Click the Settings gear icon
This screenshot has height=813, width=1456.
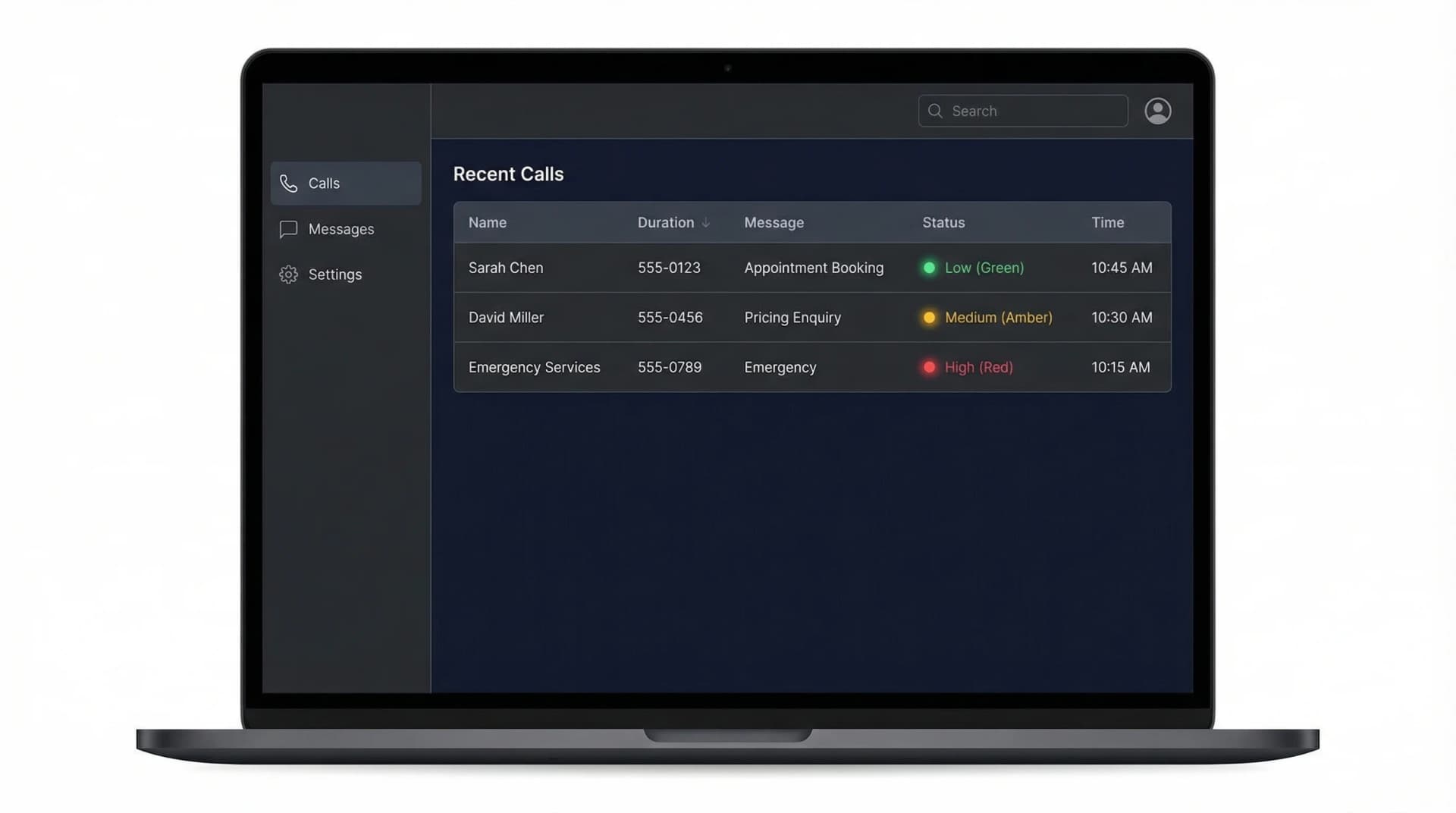click(x=289, y=275)
